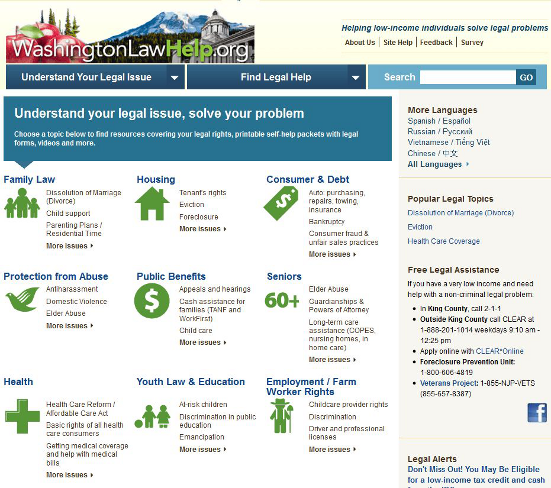
Task: Click the Youth Law children icon
Action: (x=152, y=417)
